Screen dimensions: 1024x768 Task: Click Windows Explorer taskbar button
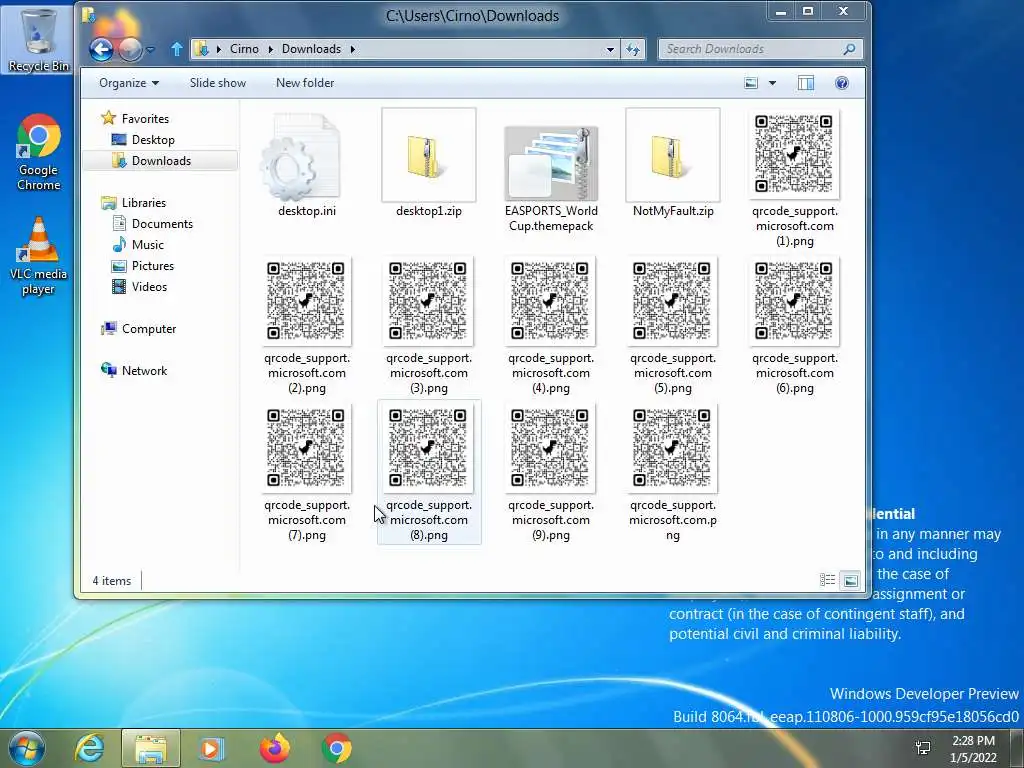point(151,748)
